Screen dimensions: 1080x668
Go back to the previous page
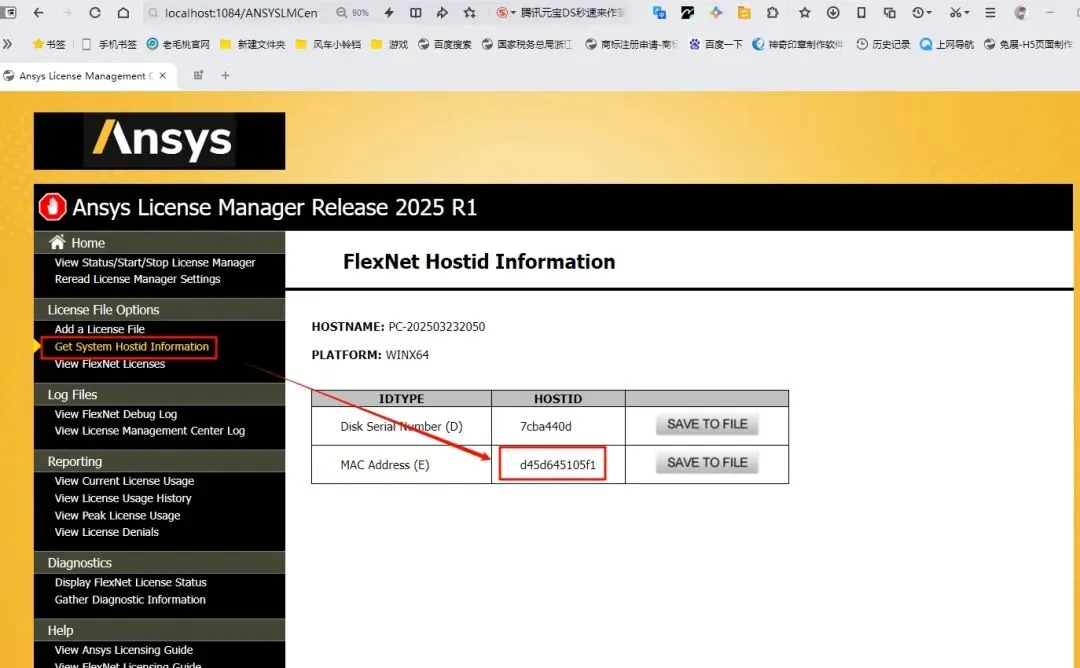coord(39,12)
